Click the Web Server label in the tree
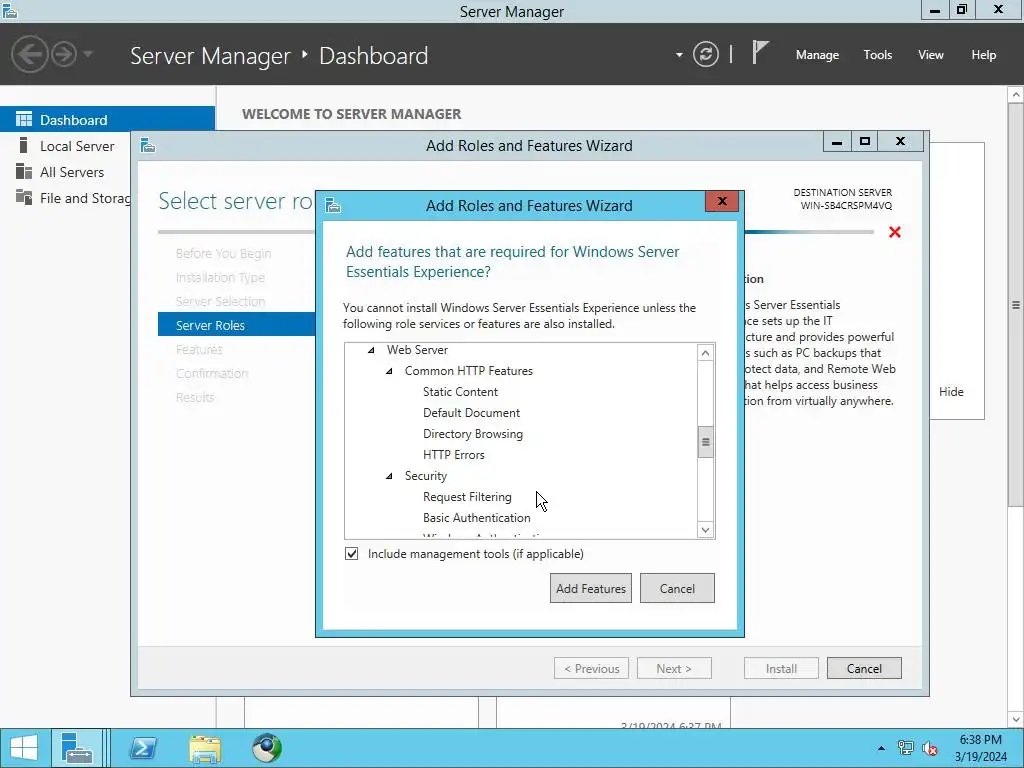This screenshot has height=768, width=1024. point(417,350)
